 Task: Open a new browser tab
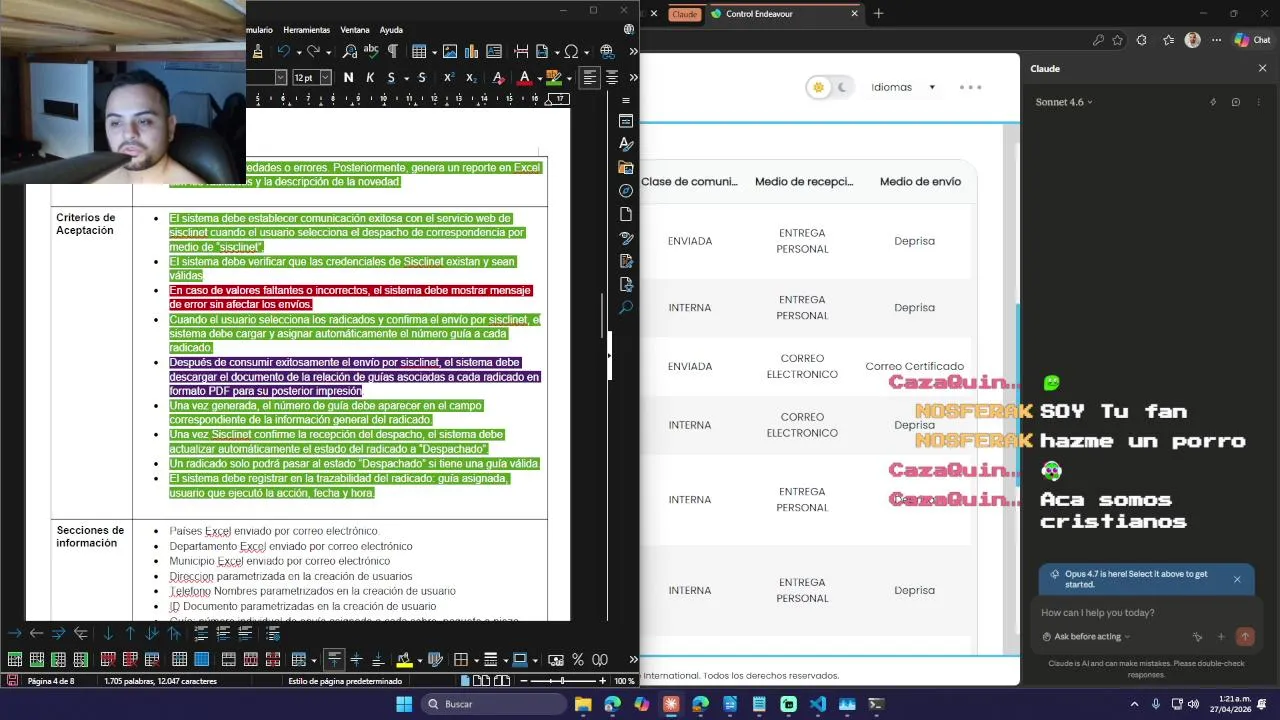pyautogui.click(x=879, y=14)
